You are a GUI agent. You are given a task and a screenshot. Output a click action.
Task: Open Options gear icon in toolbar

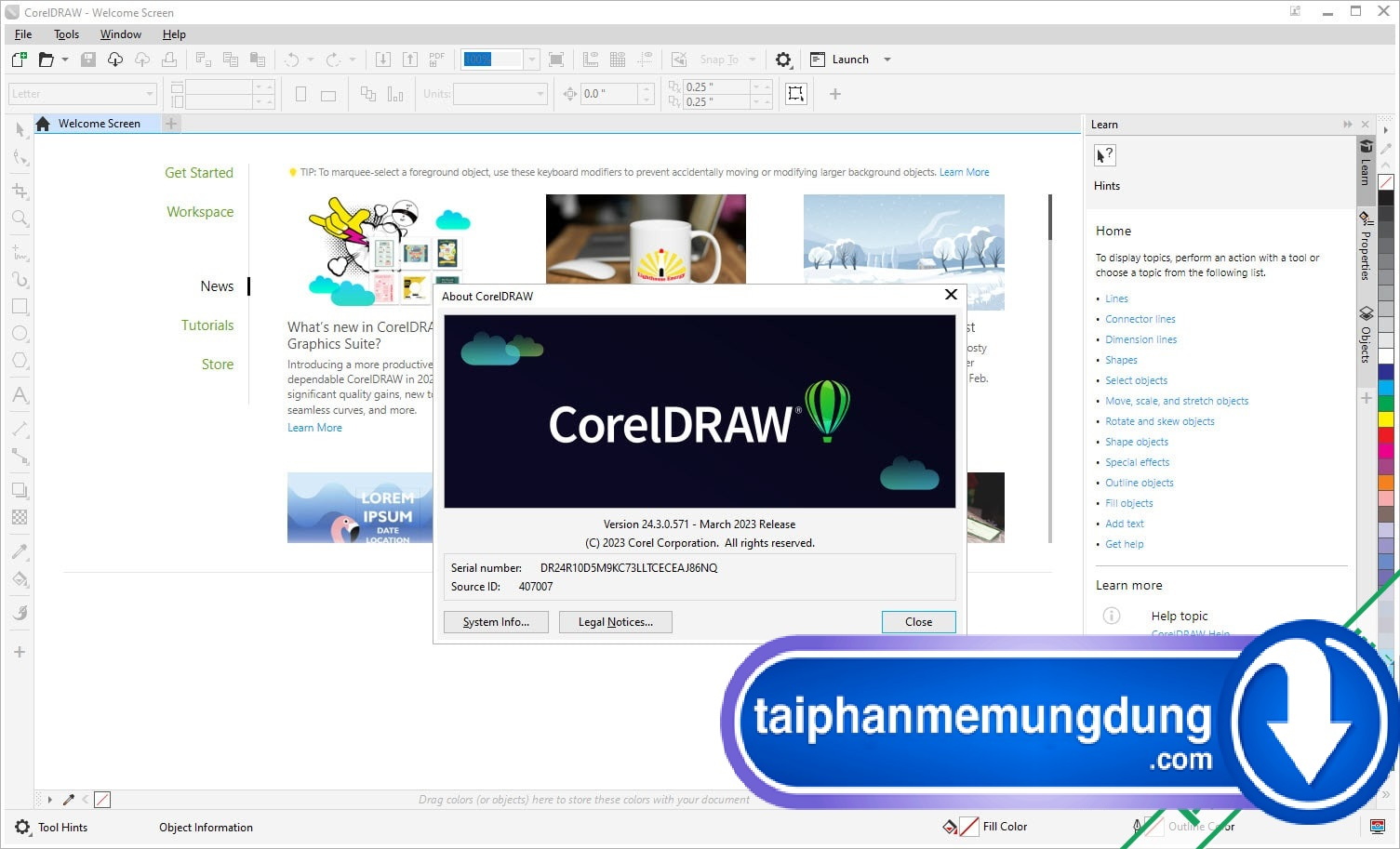coord(783,60)
